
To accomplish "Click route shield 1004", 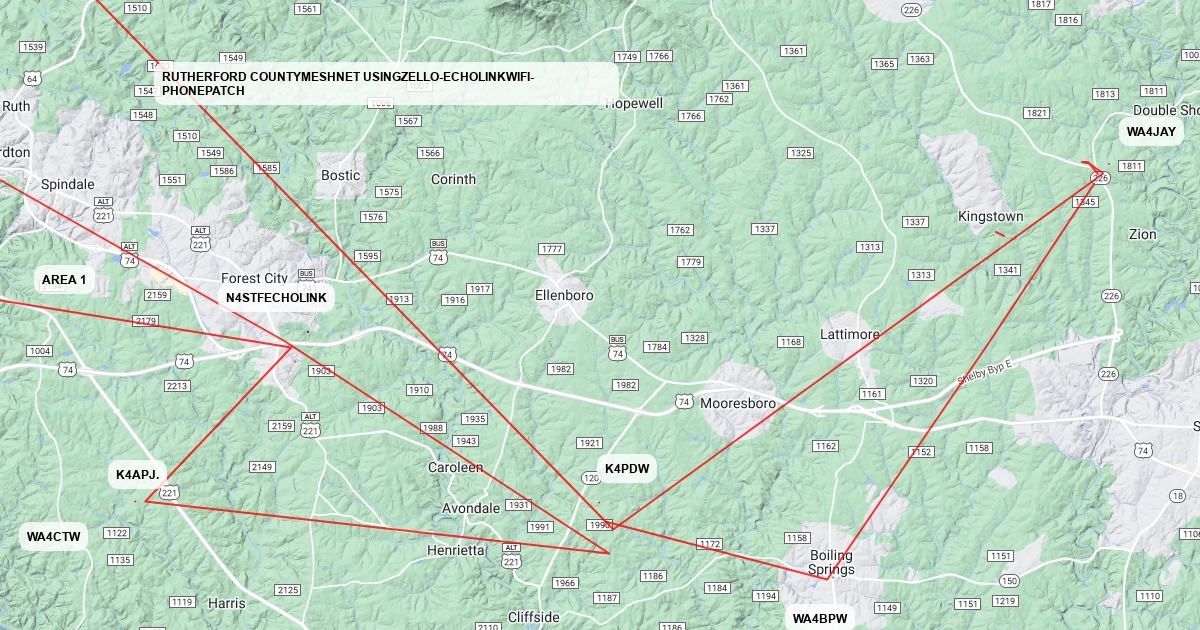I will [x=40, y=351].
